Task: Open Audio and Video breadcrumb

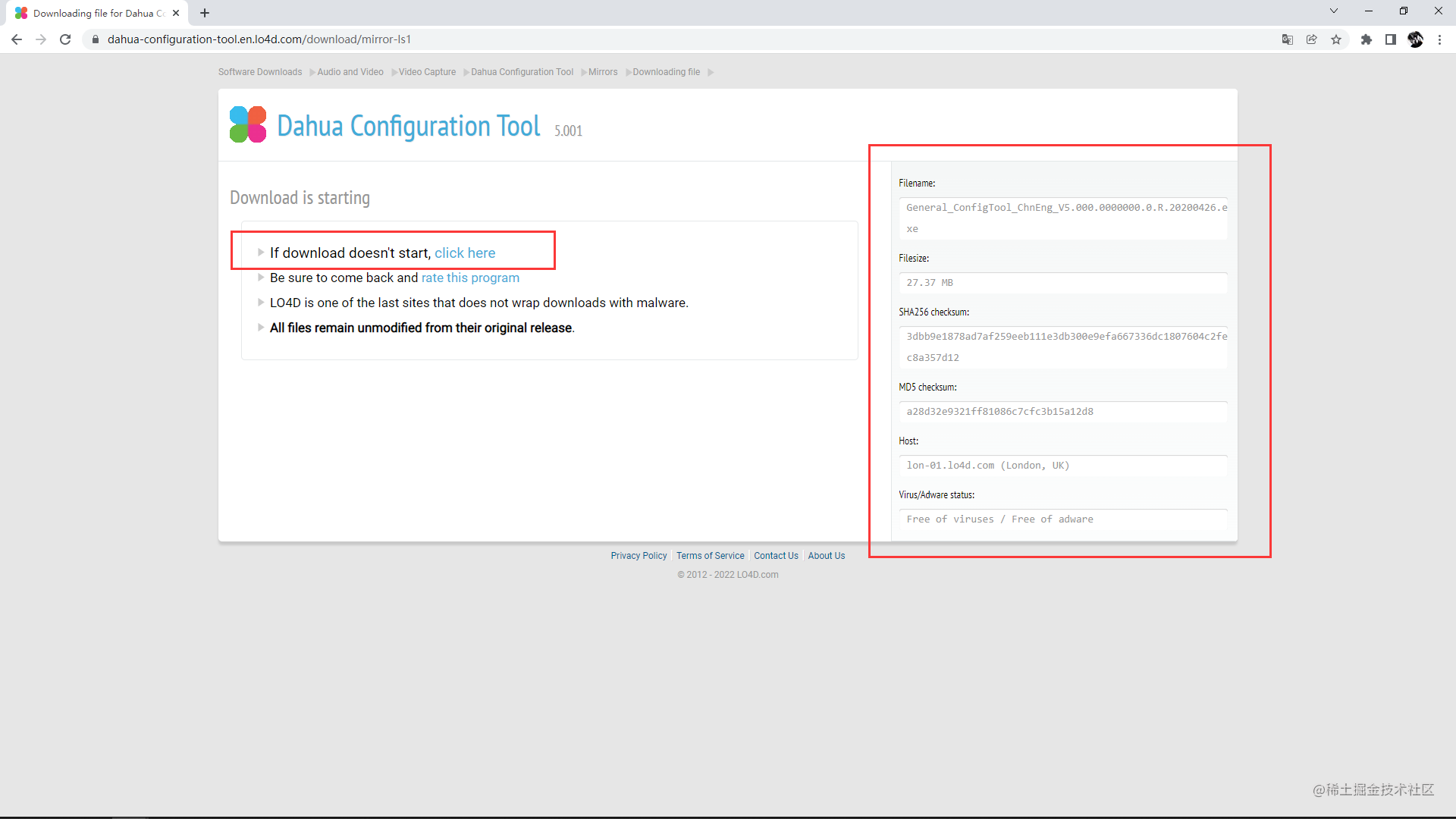Action: click(x=350, y=72)
